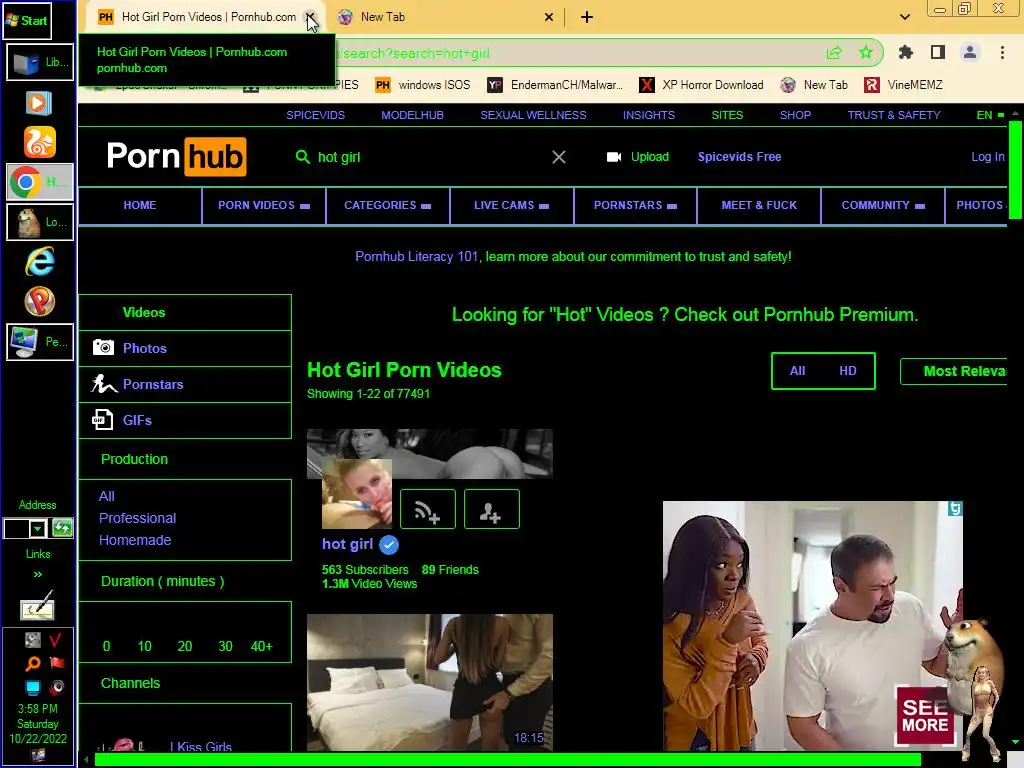This screenshot has height=768, width=1024.
Task: Open the tab search chevron
Action: [x=904, y=17]
